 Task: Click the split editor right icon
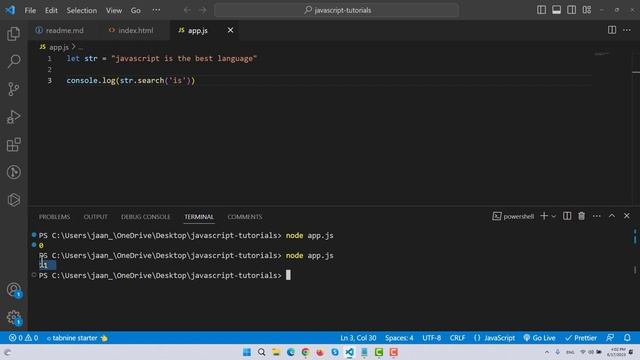click(x=612, y=30)
